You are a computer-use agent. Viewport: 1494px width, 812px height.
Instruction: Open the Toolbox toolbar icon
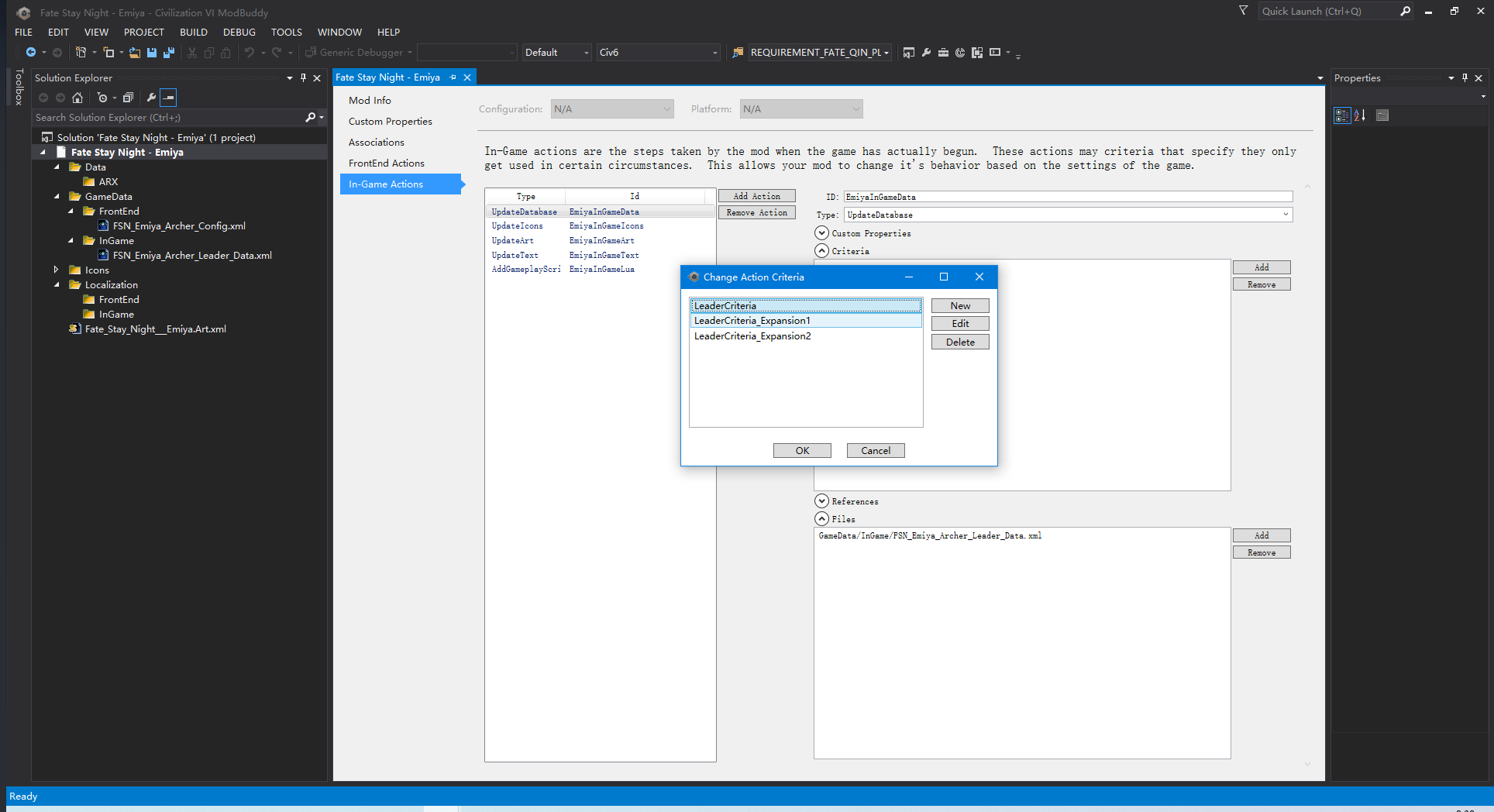943,53
